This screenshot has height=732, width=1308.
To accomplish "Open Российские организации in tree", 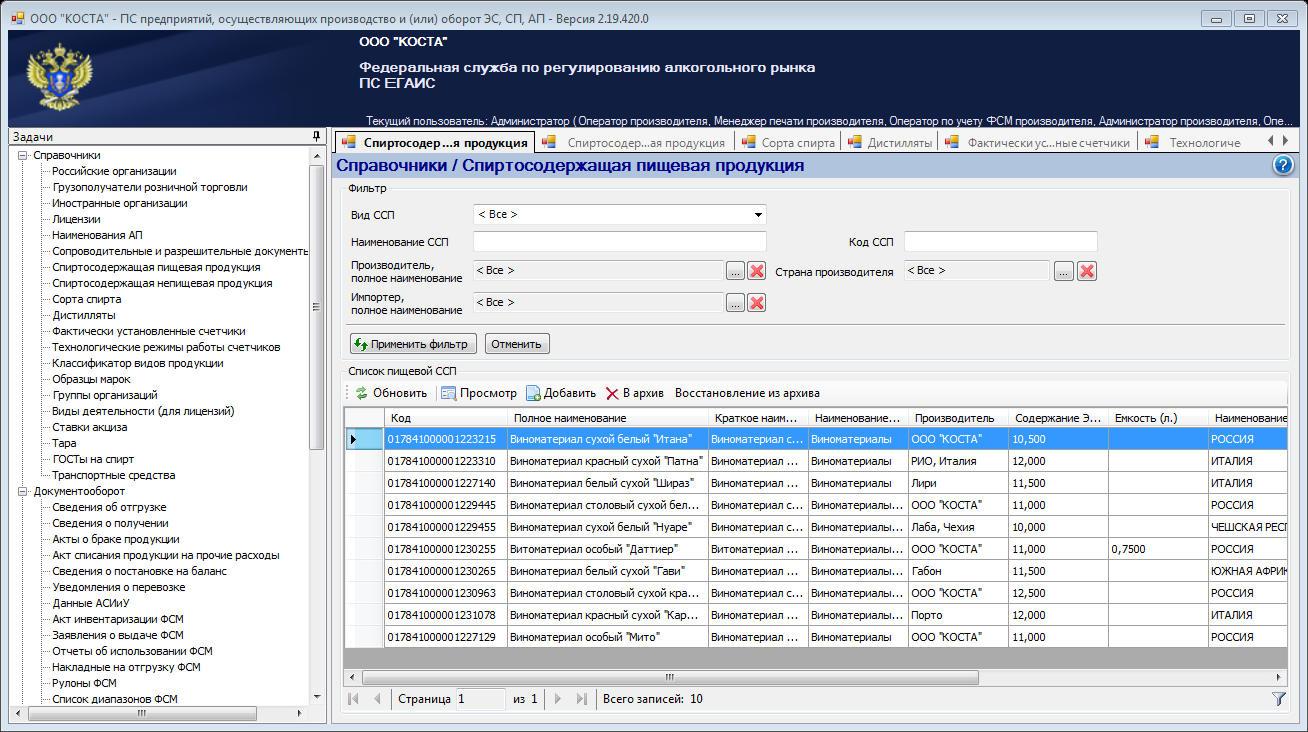I will click(x=114, y=171).
